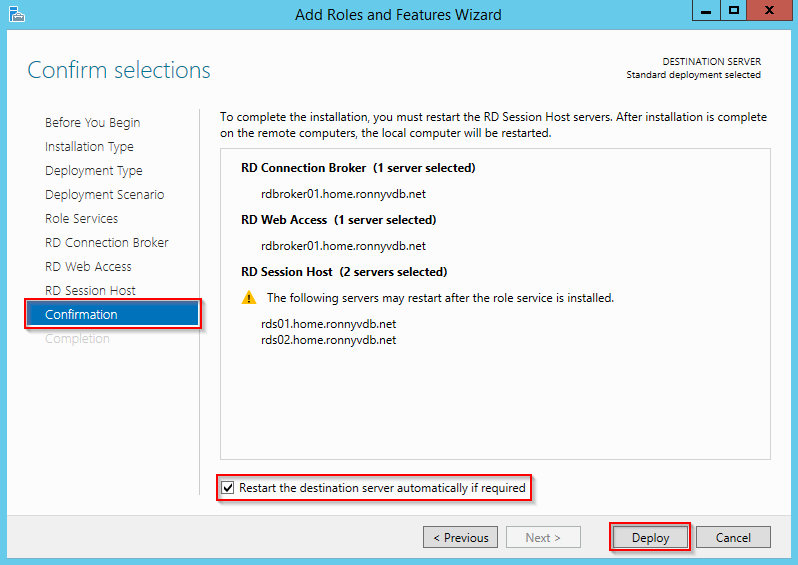Click the Cancel button
This screenshot has height=565, width=798.
(733, 538)
